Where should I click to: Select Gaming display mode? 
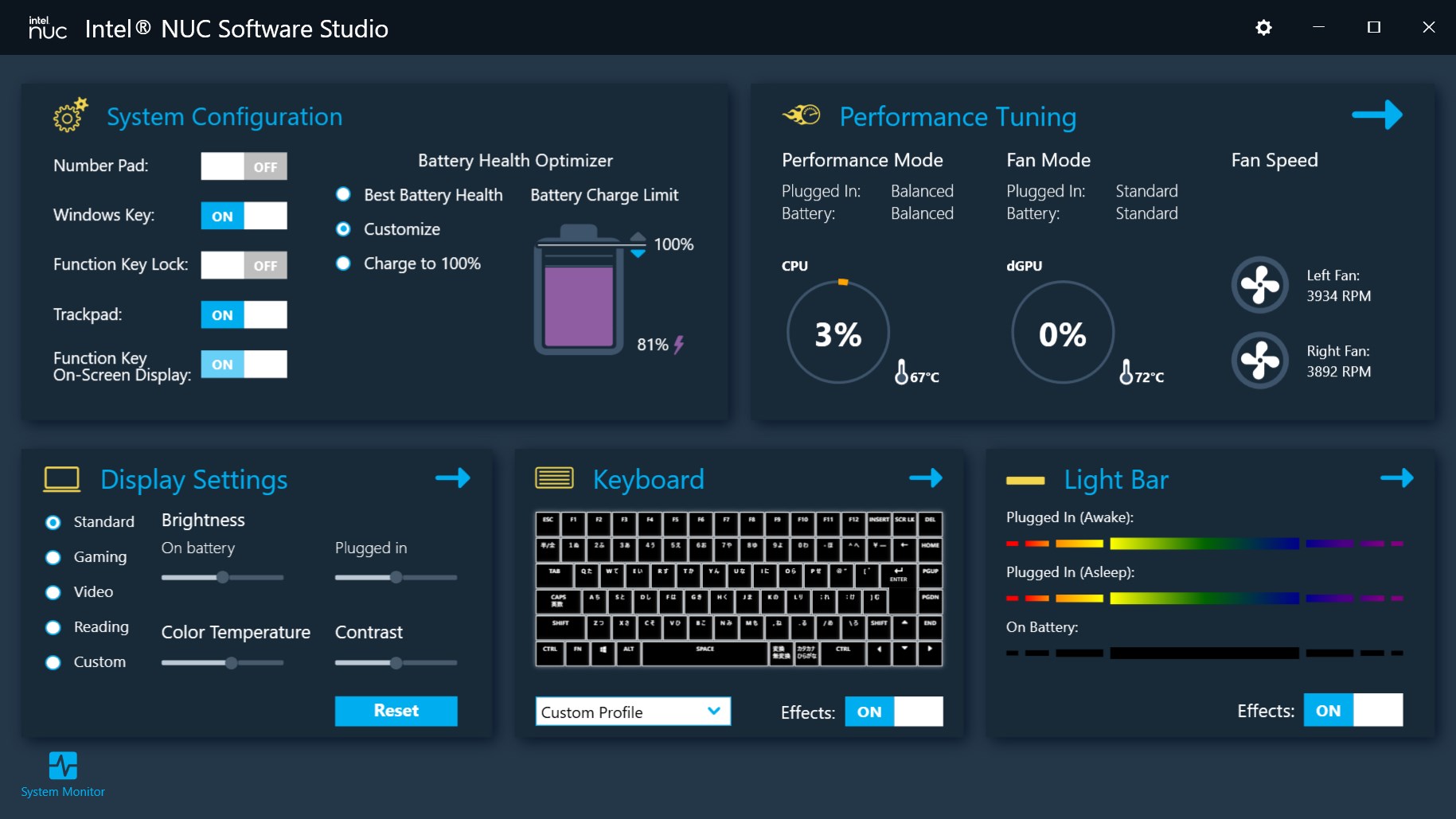coord(53,557)
